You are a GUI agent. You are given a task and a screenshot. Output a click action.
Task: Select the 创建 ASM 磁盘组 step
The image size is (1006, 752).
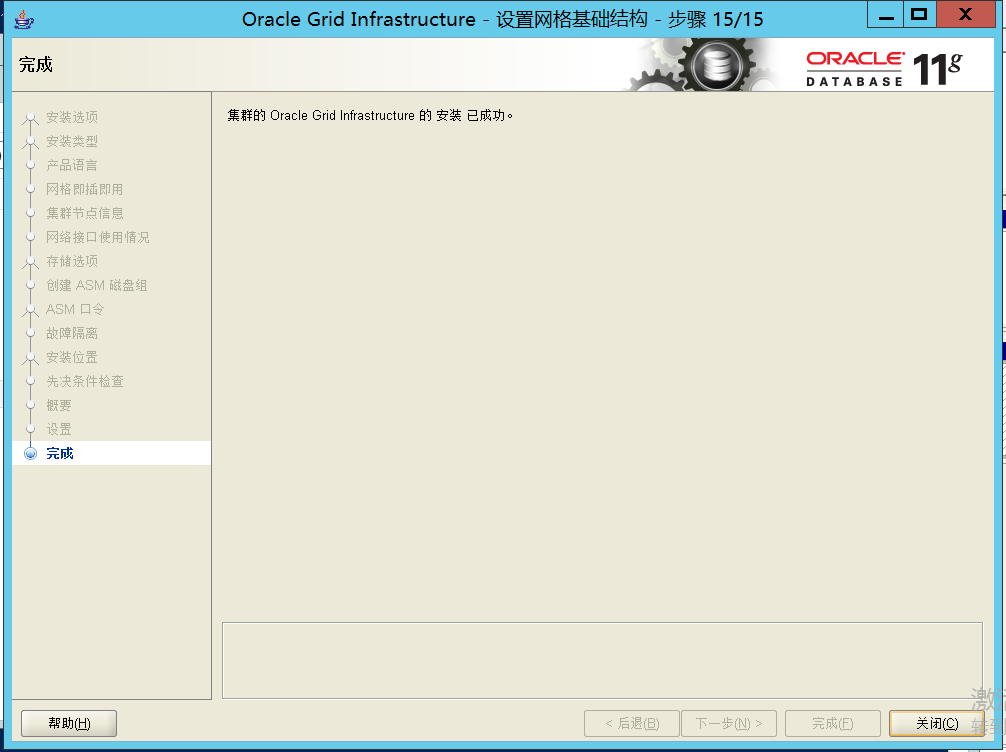(97, 286)
